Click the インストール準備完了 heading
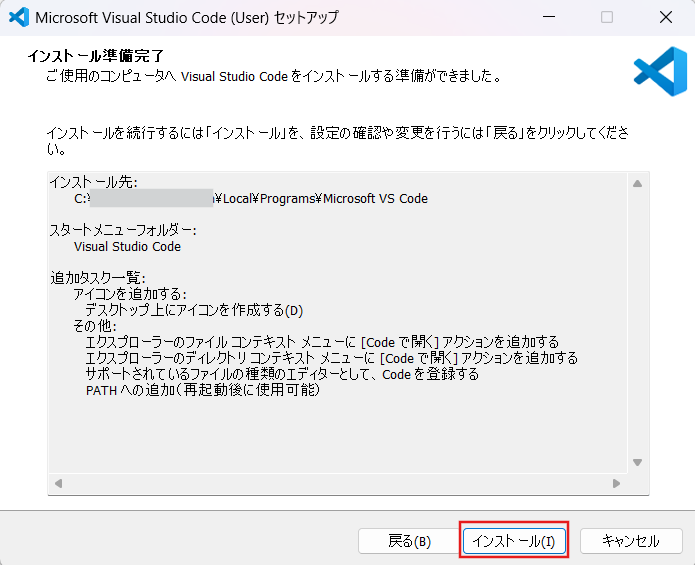Screen dimensions: 695x565 pos(96,56)
